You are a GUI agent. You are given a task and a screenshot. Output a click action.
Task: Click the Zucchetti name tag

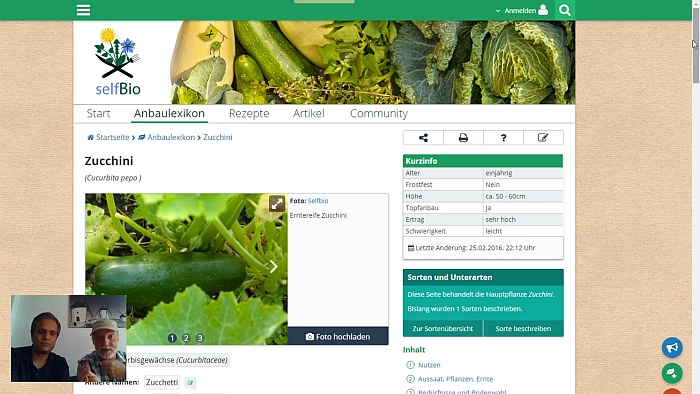click(x=162, y=382)
